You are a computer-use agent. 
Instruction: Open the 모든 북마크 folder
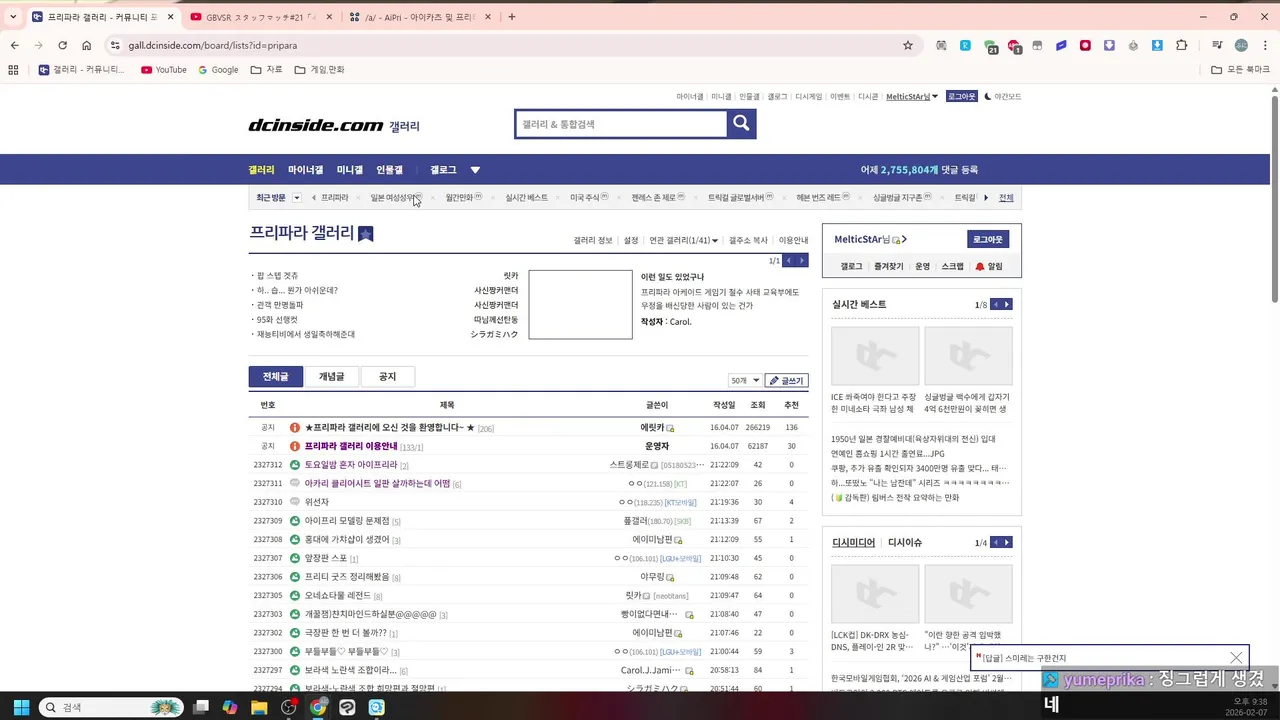coord(1240,70)
